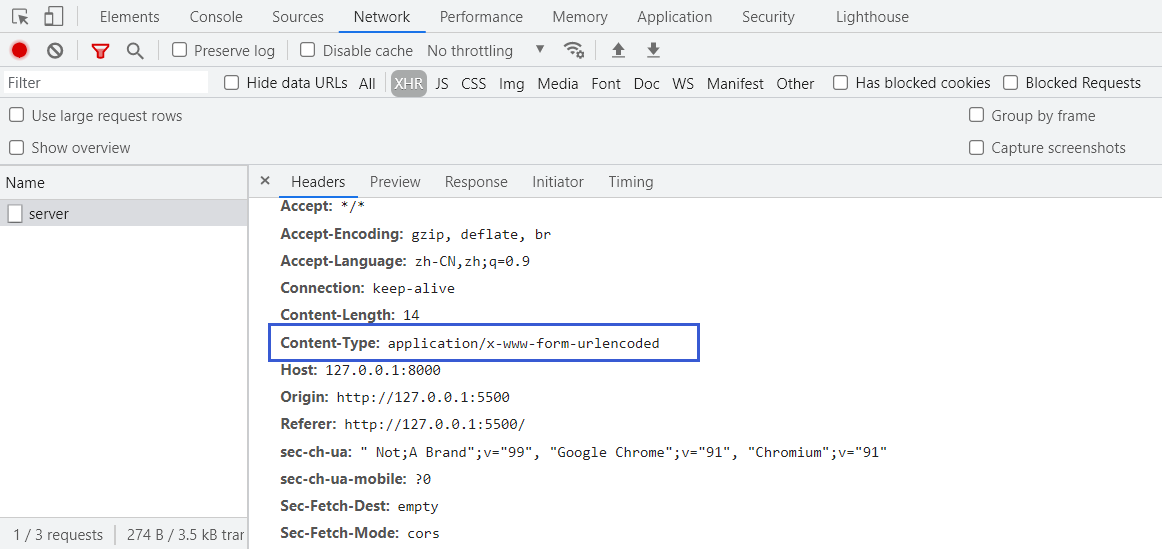Open the Sources panel
Image resolution: width=1162 pixels, height=549 pixels.
tap(298, 16)
